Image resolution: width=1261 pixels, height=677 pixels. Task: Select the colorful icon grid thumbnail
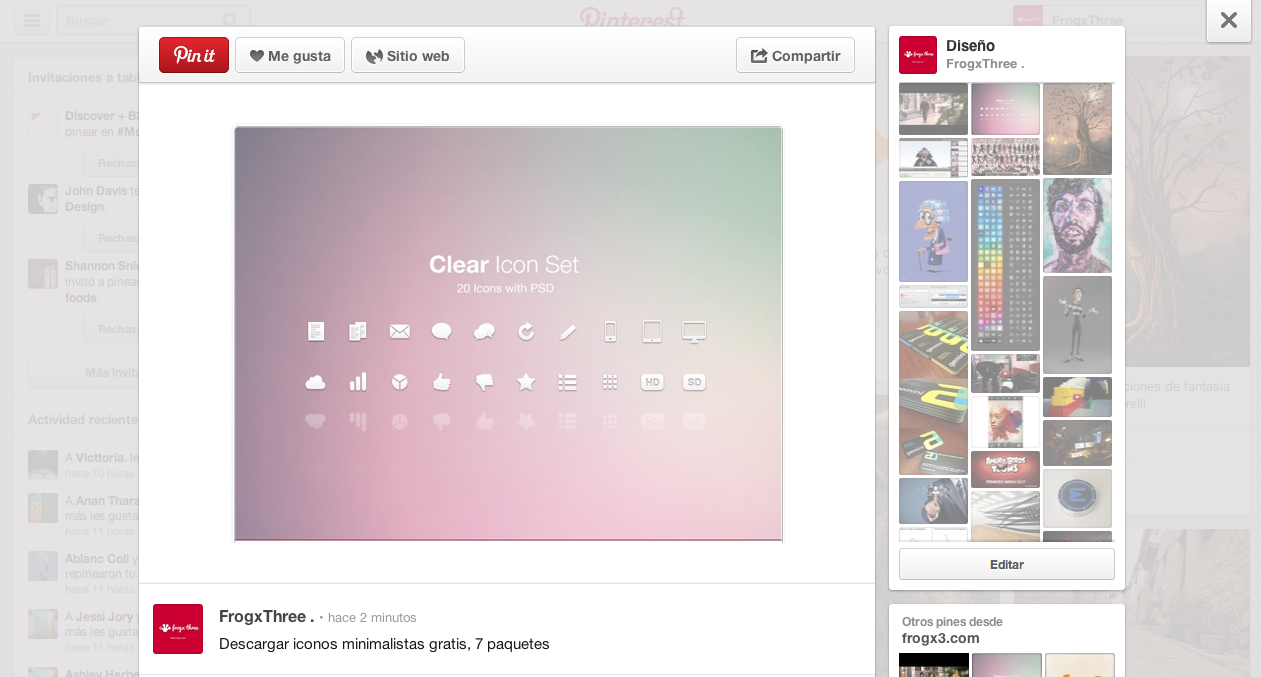click(x=1005, y=264)
